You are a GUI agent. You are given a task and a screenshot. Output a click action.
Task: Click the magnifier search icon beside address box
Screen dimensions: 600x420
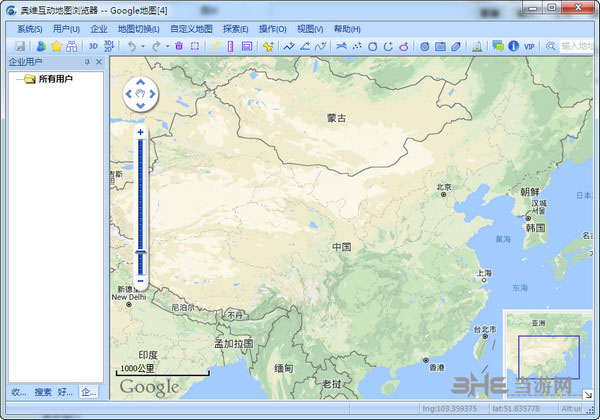550,46
